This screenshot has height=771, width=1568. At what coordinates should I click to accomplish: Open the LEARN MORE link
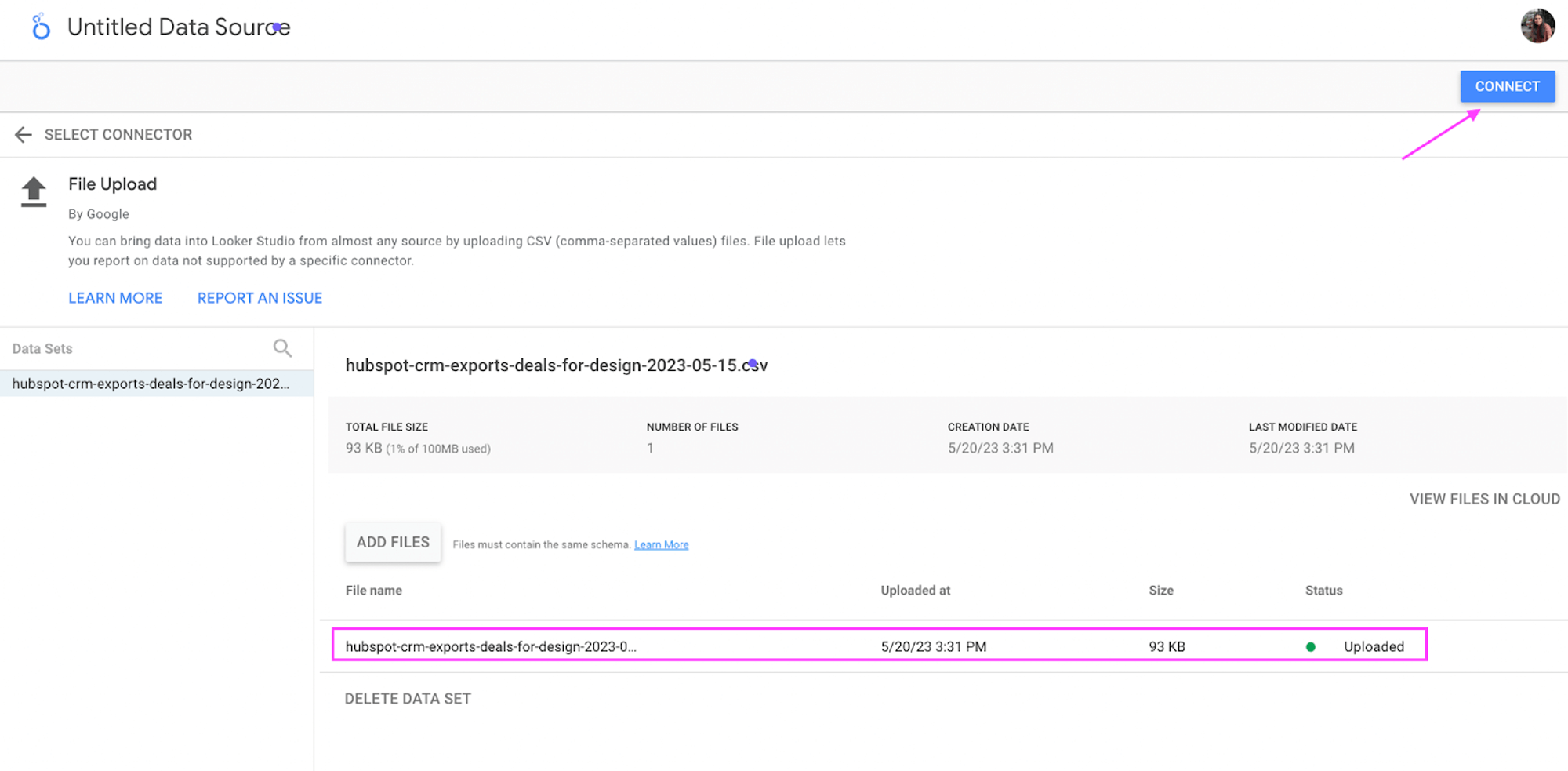pyautogui.click(x=115, y=298)
